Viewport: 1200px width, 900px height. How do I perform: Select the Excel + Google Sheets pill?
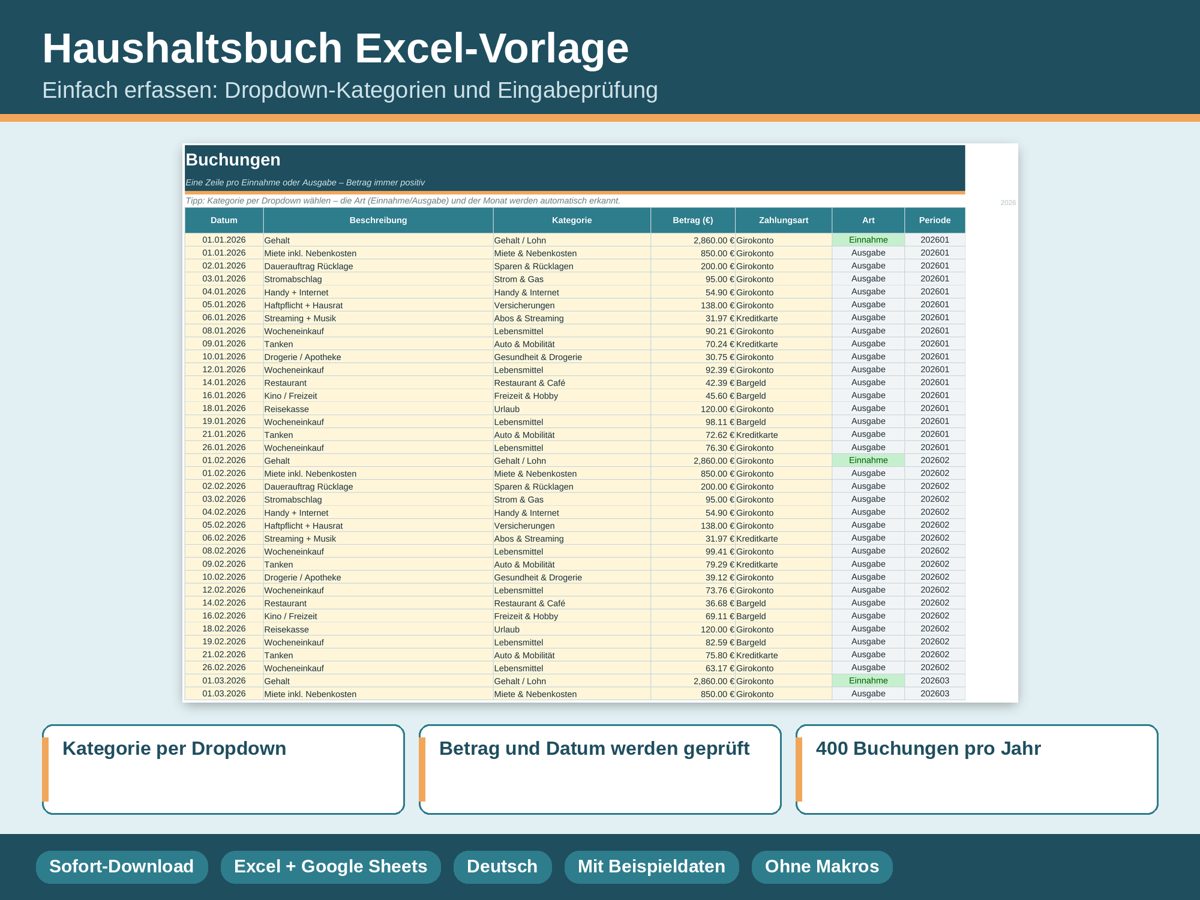point(330,867)
